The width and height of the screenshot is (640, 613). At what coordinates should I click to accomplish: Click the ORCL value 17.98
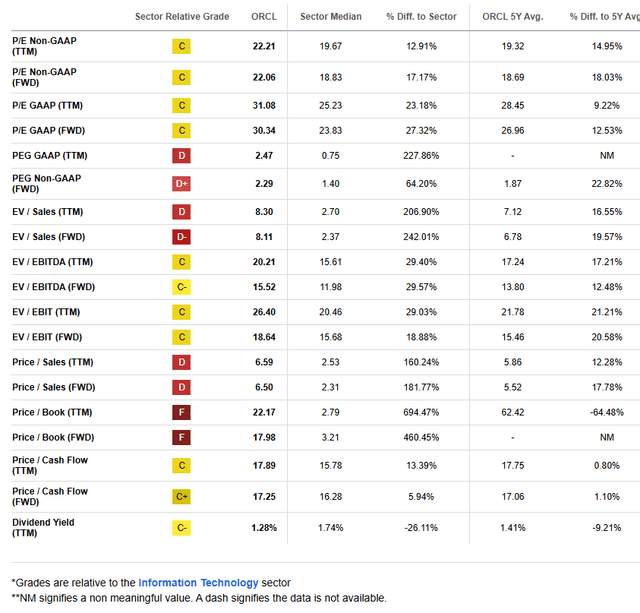point(264,438)
